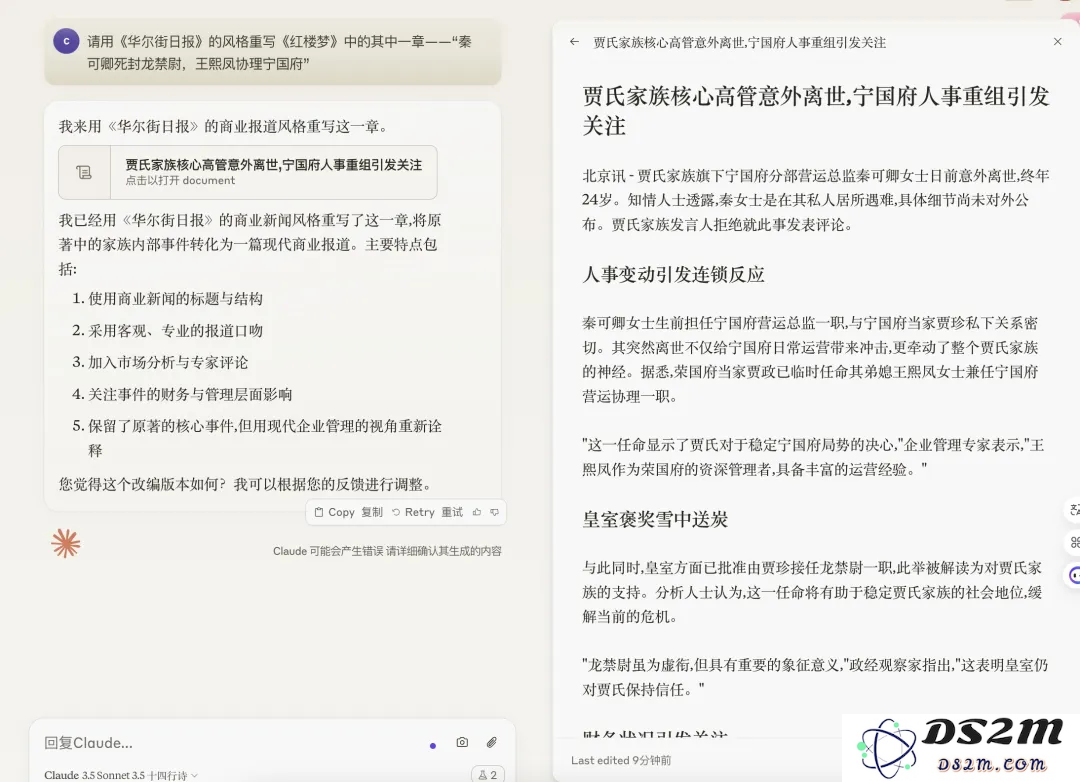
Task: Click the paragraph beginning 与此同时,皇室方面
Action: tap(812, 592)
